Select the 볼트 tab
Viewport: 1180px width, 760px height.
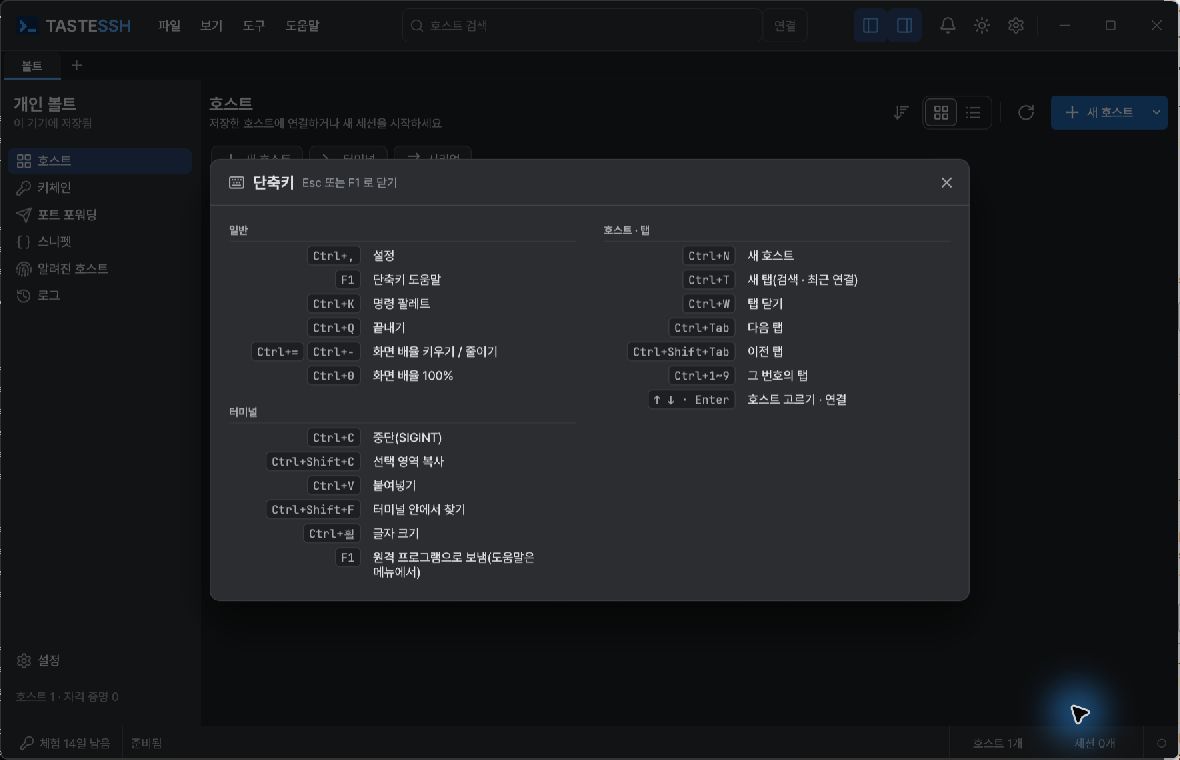click(x=32, y=65)
